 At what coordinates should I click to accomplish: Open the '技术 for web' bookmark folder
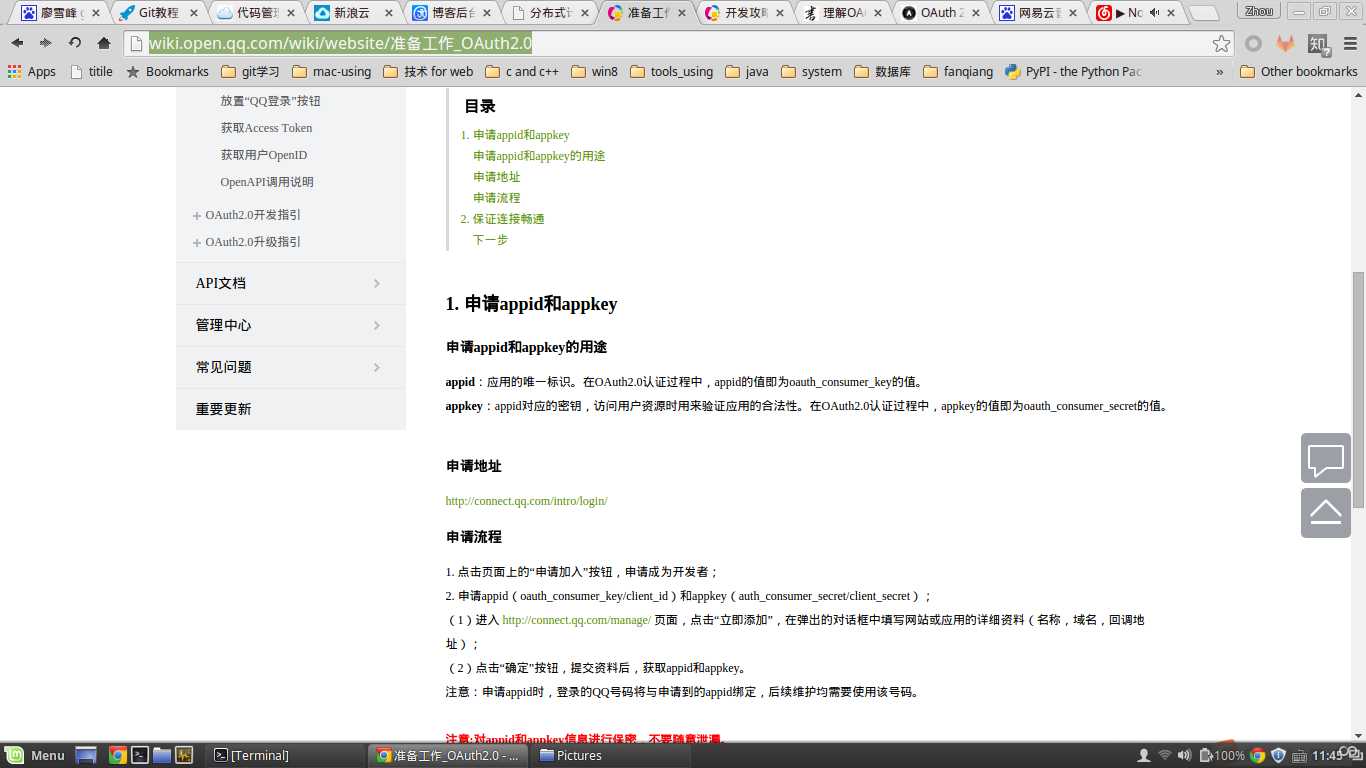(428, 71)
